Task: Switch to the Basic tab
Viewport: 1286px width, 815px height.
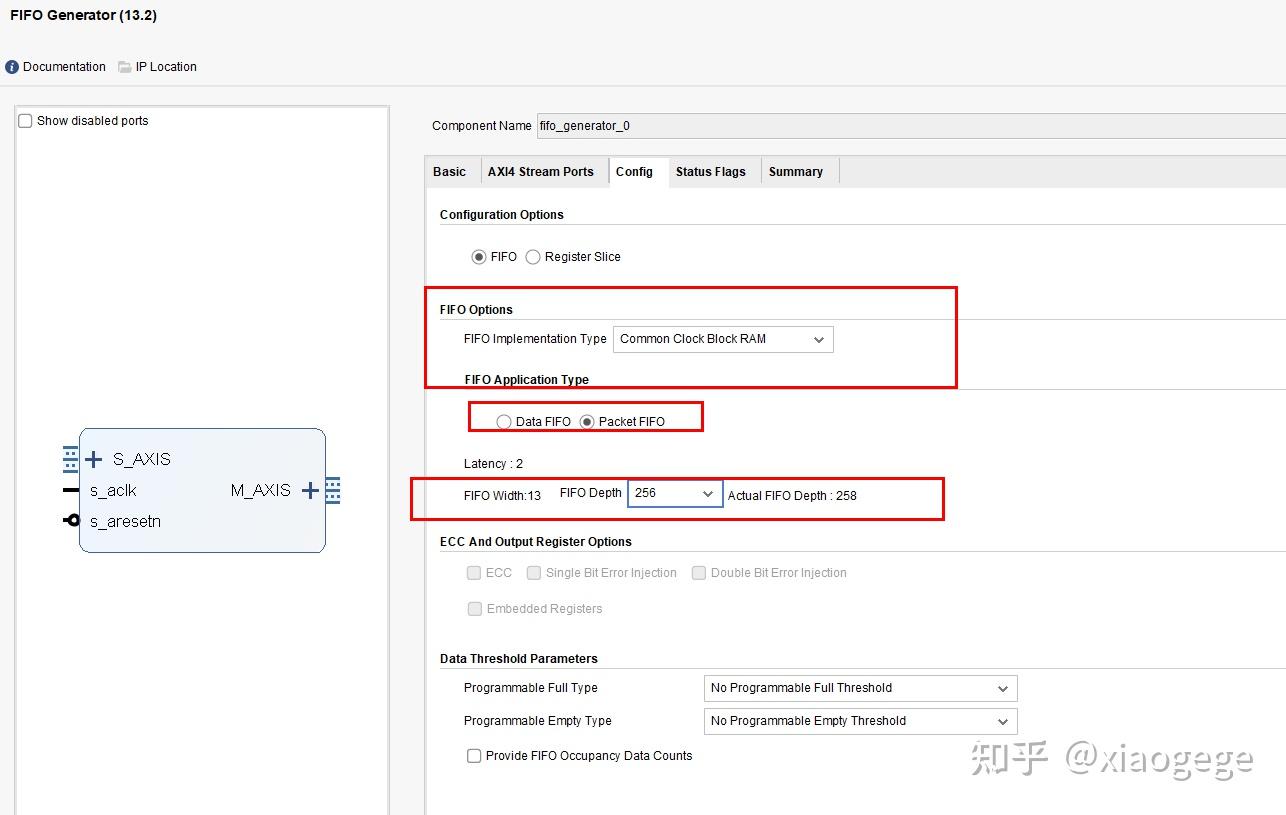Action: [x=449, y=172]
